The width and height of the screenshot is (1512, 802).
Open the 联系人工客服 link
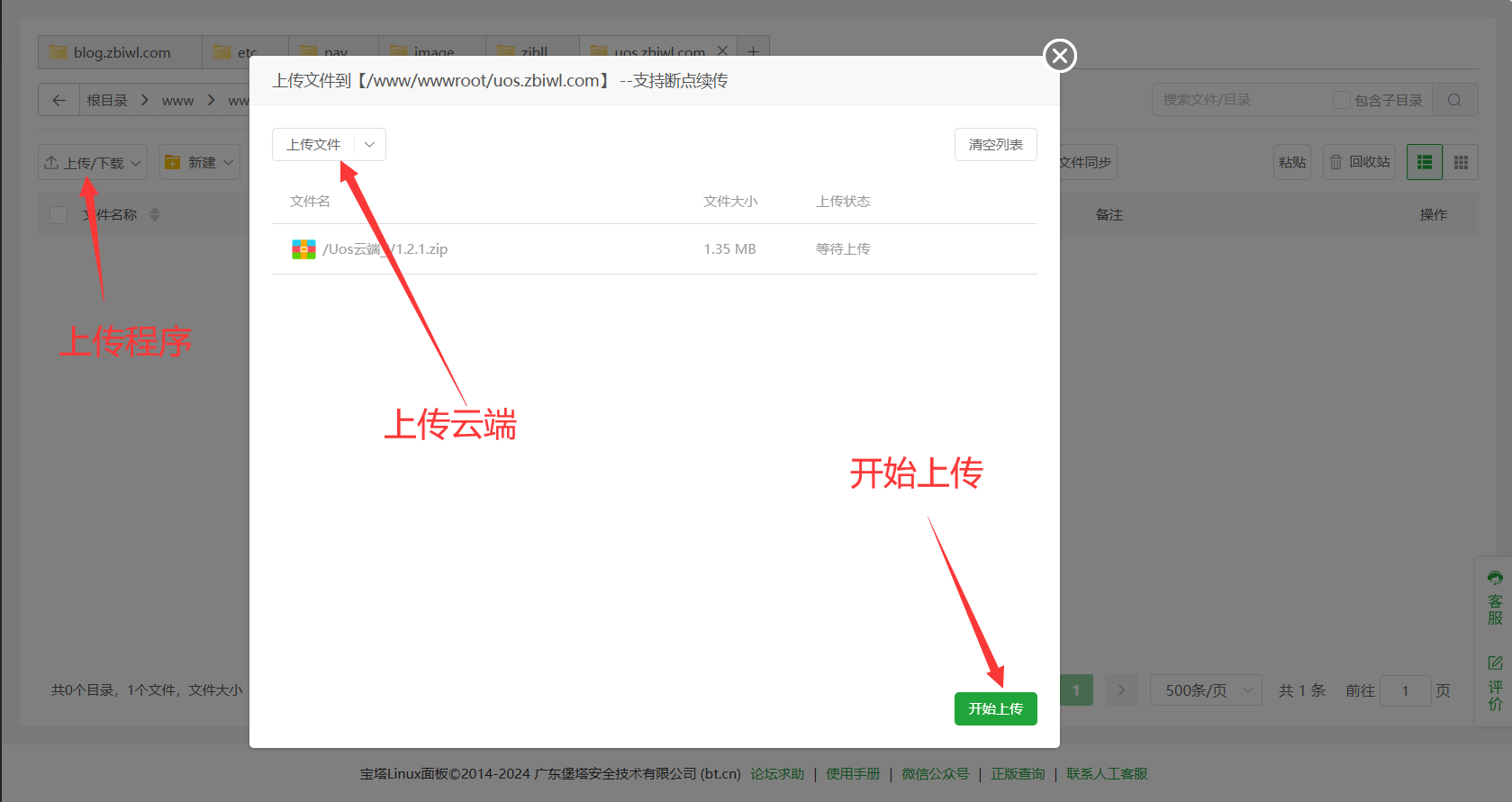[1107, 774]
